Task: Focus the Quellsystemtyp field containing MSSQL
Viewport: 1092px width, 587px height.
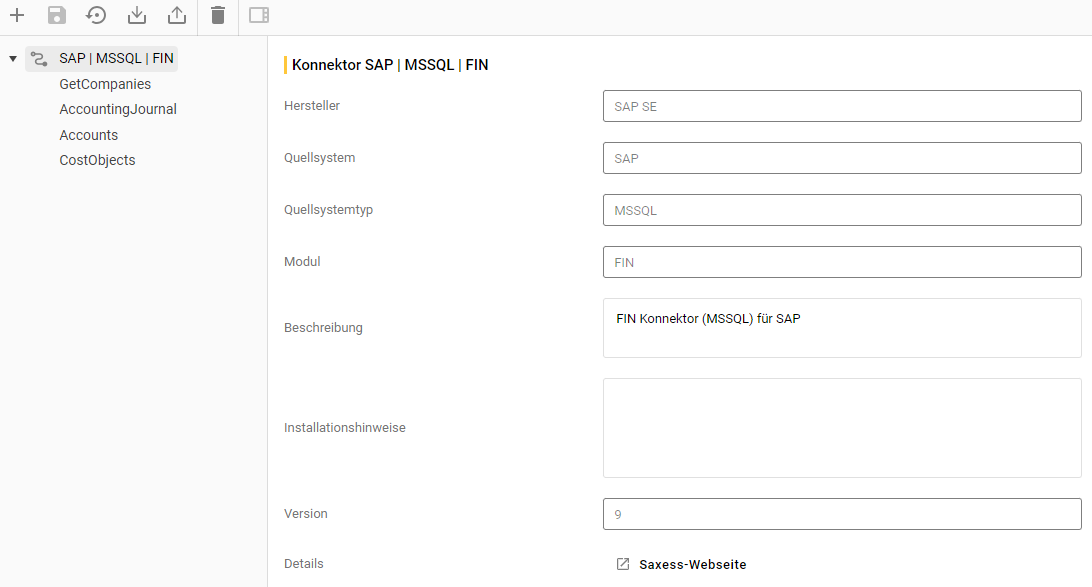Action: click(x=841, y=210)
